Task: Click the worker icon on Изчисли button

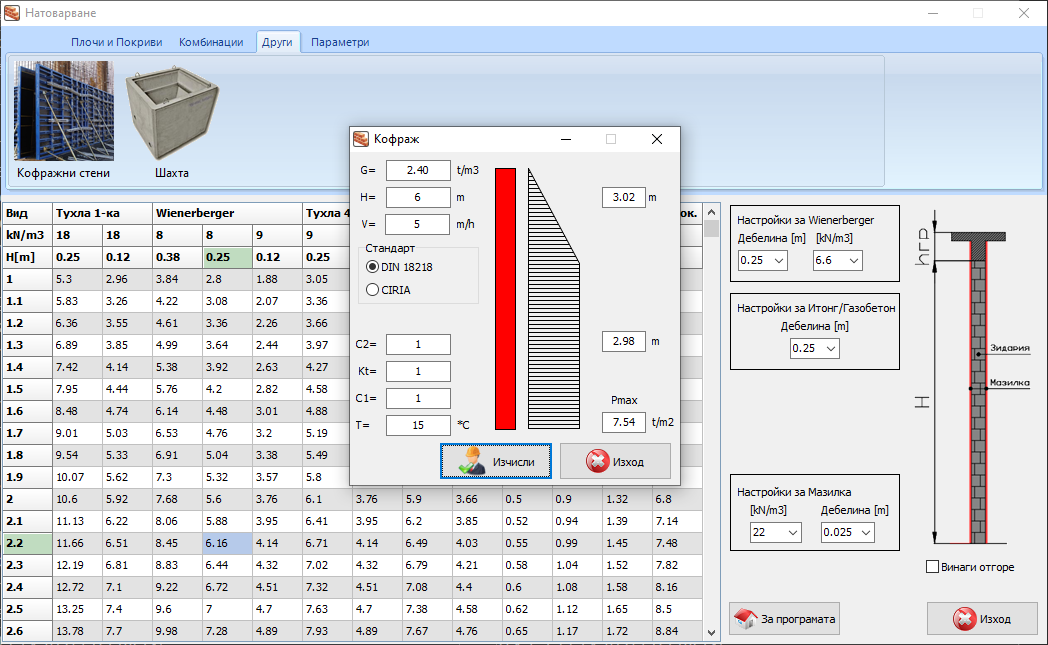Action: (470, 462)
